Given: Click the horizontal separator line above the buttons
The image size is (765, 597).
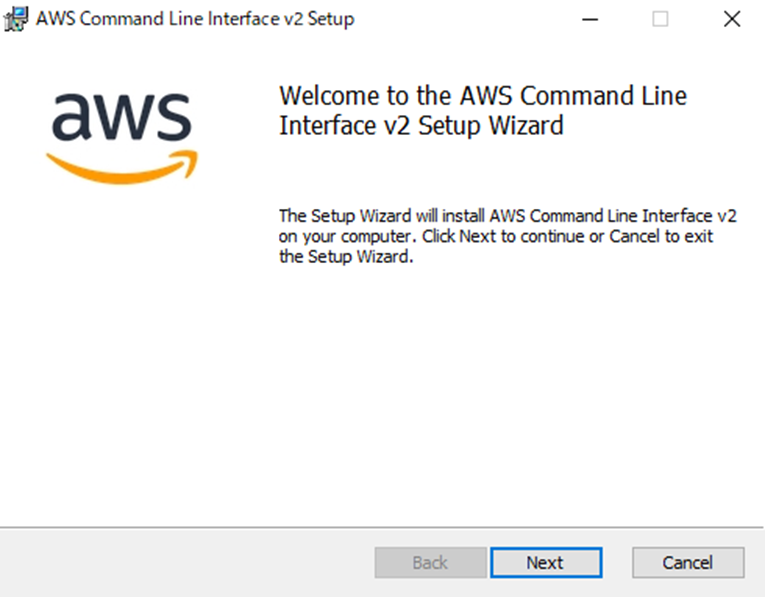Looking at the screenshot, I should coord(382,527).
